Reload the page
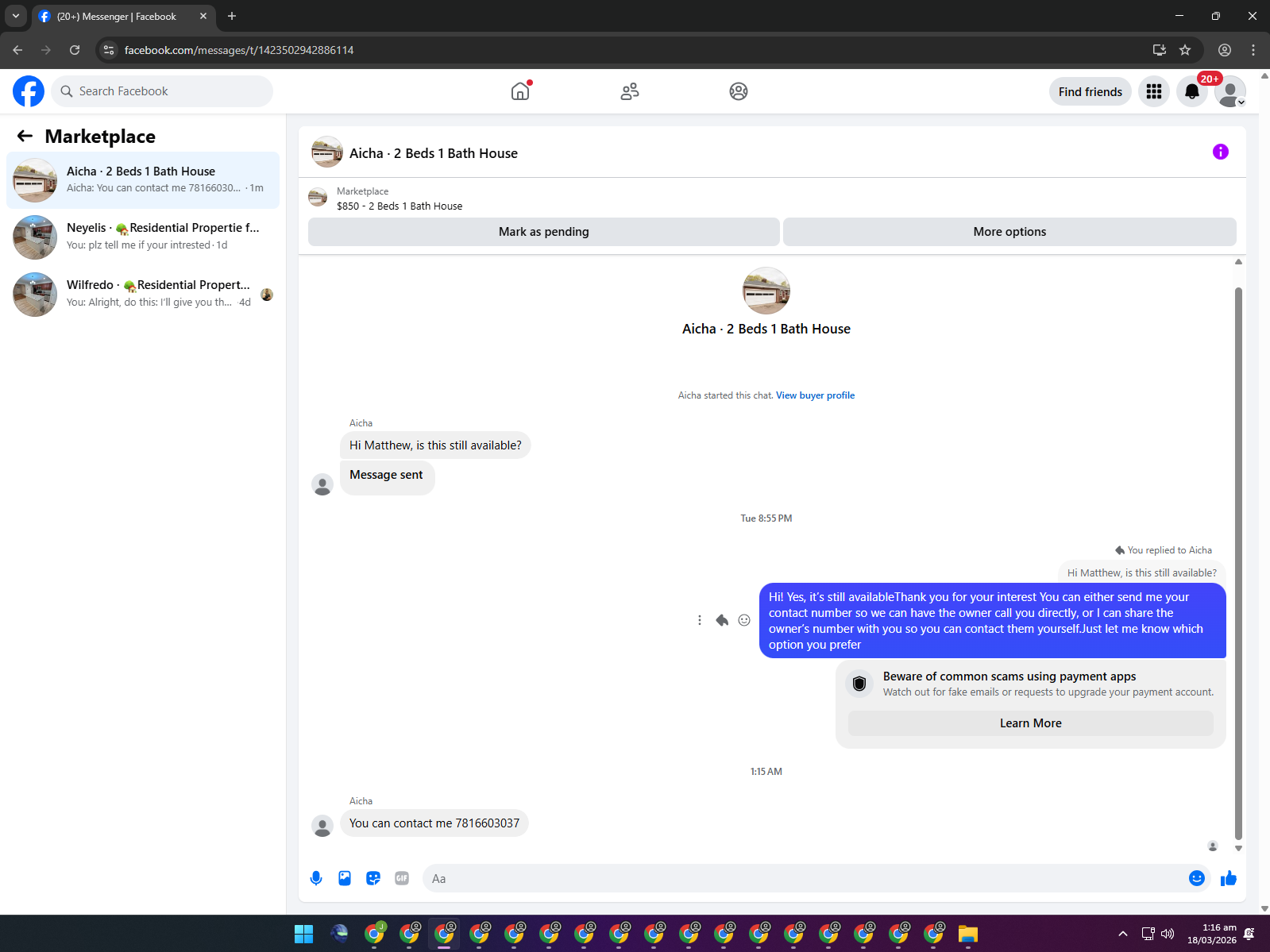Screen dimensions: 1270x952 [x=75, y=50]
